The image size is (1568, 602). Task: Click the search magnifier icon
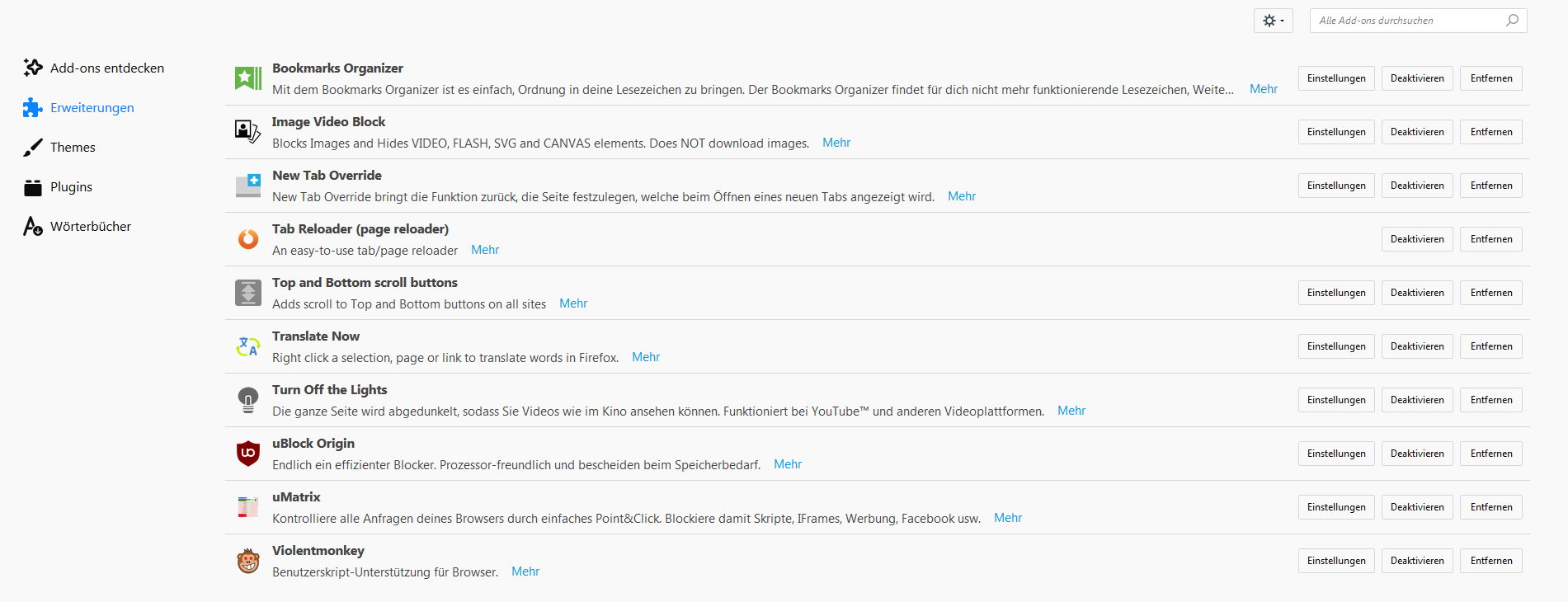1512,21
